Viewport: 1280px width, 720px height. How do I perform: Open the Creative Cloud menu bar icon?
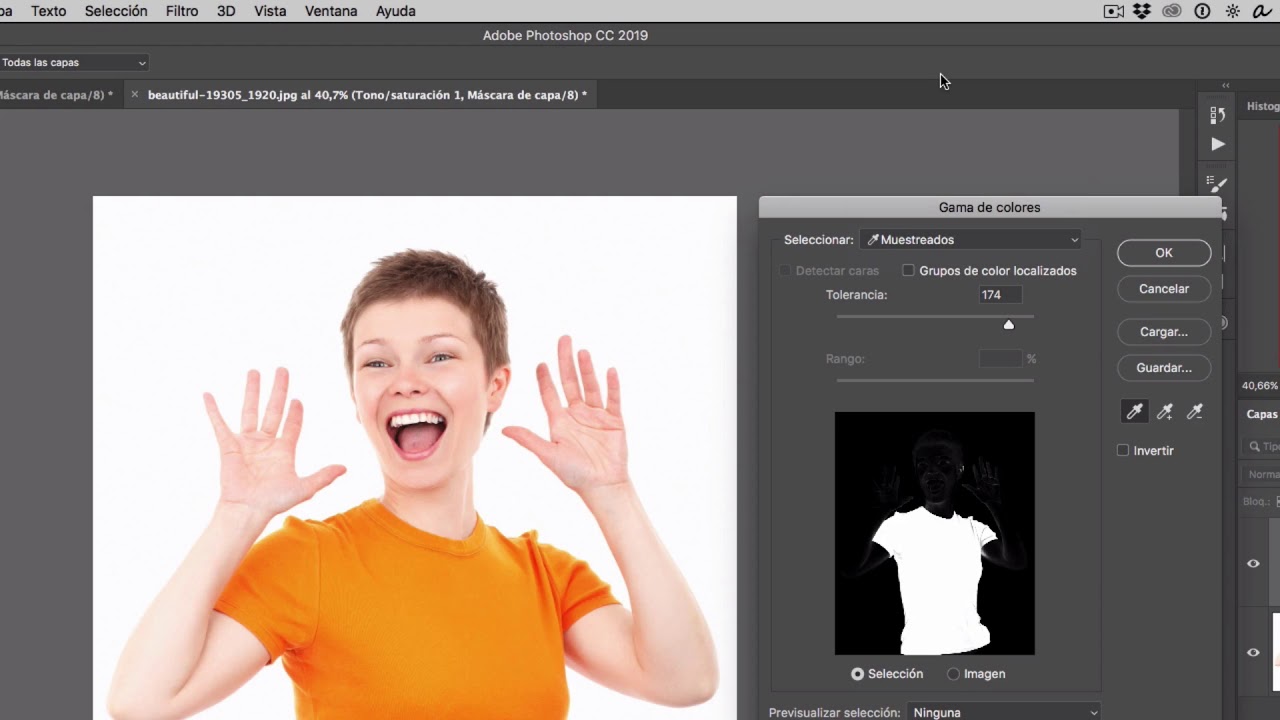pyautogui.click(x=1172, y=11)
